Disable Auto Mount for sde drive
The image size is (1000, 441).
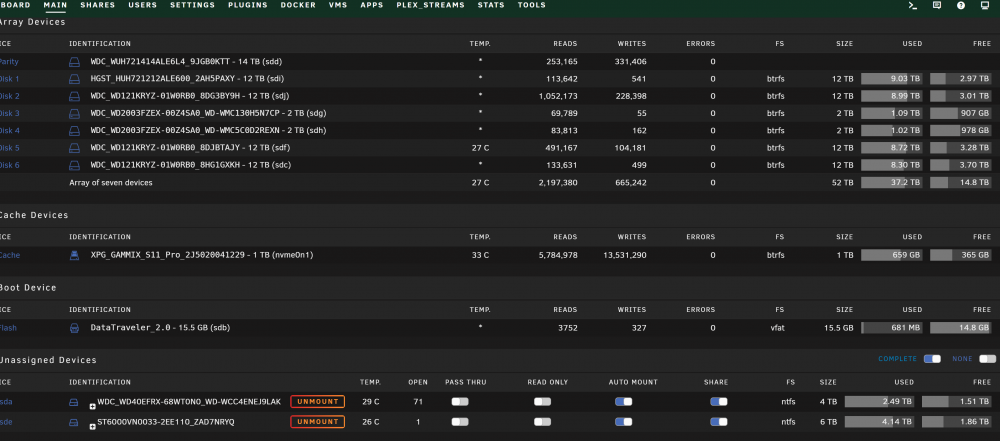pyautogui.click(x=624, y=422)
